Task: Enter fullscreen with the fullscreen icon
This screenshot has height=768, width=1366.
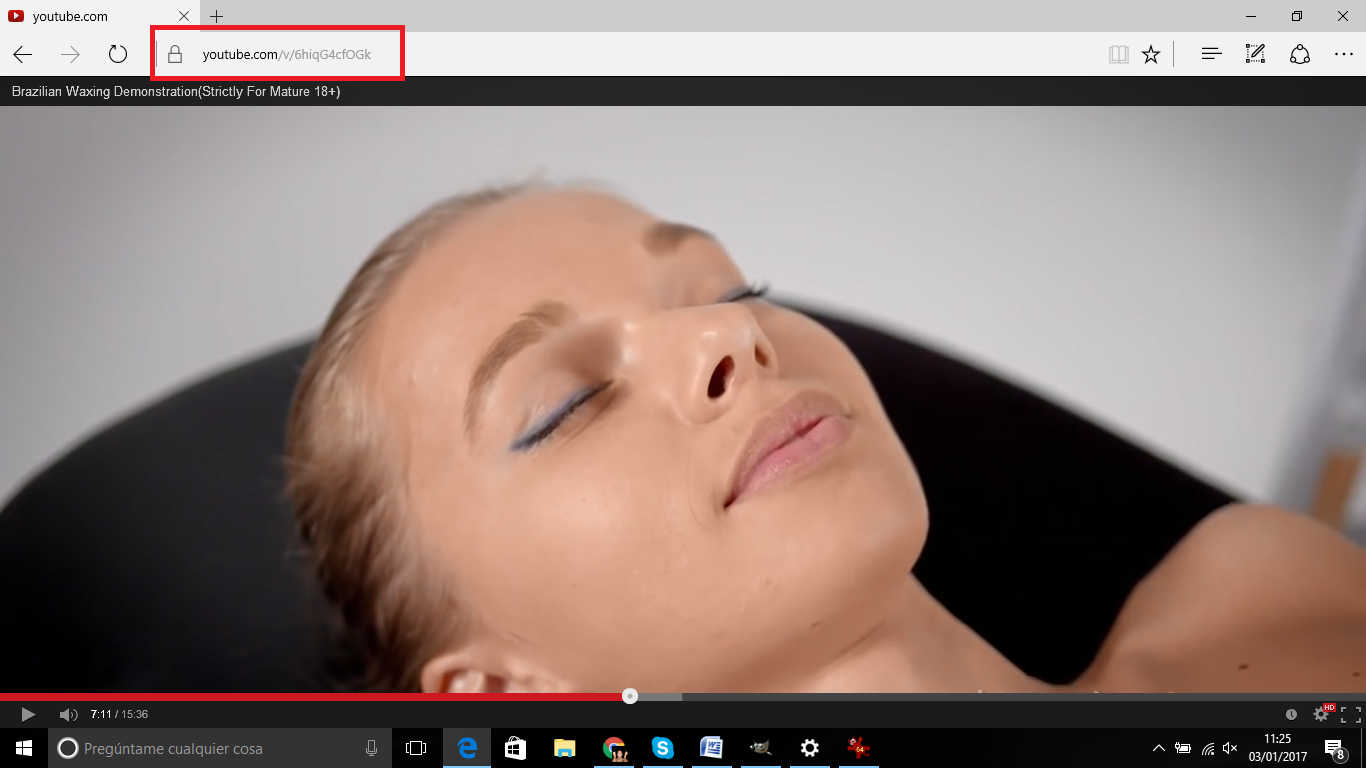Action: click(x=1350, y=714)
